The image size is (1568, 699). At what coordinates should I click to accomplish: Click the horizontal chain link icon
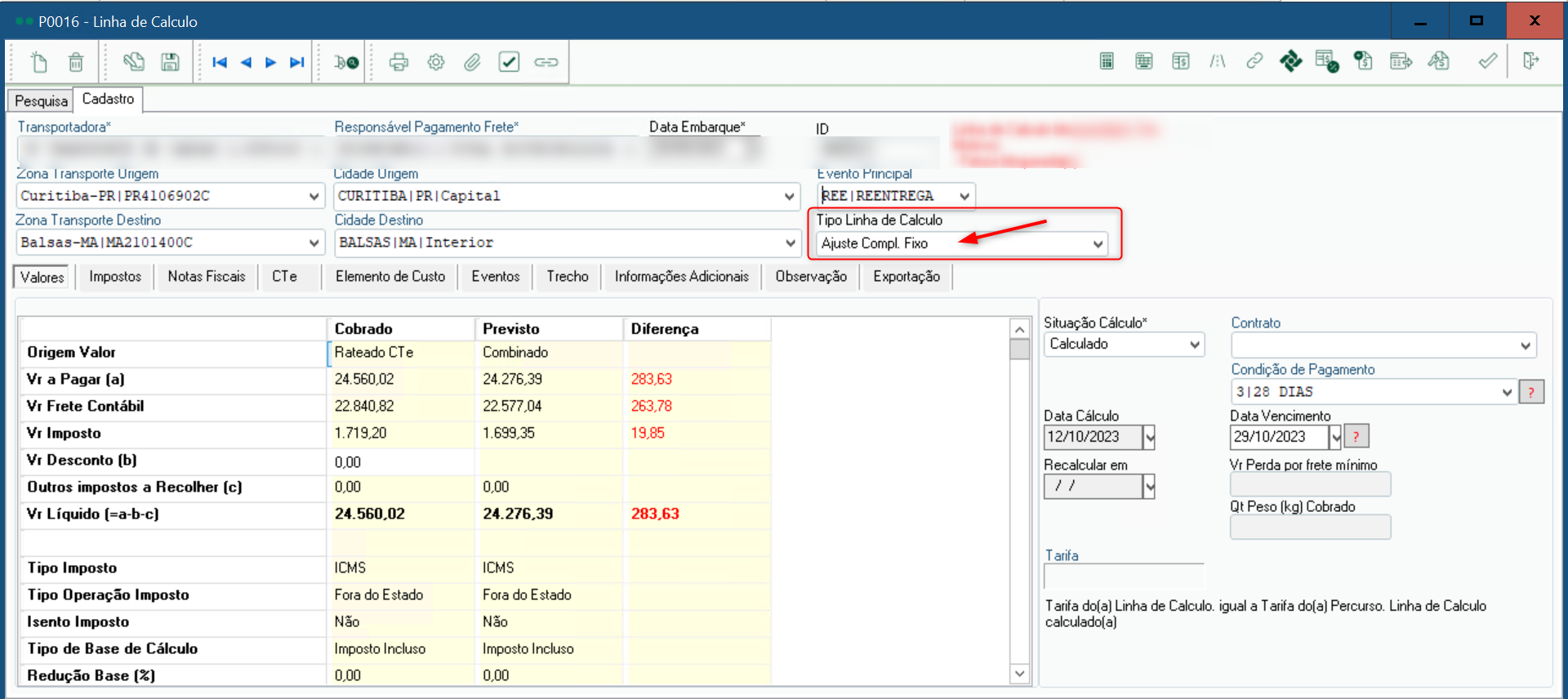coord(546,62)
